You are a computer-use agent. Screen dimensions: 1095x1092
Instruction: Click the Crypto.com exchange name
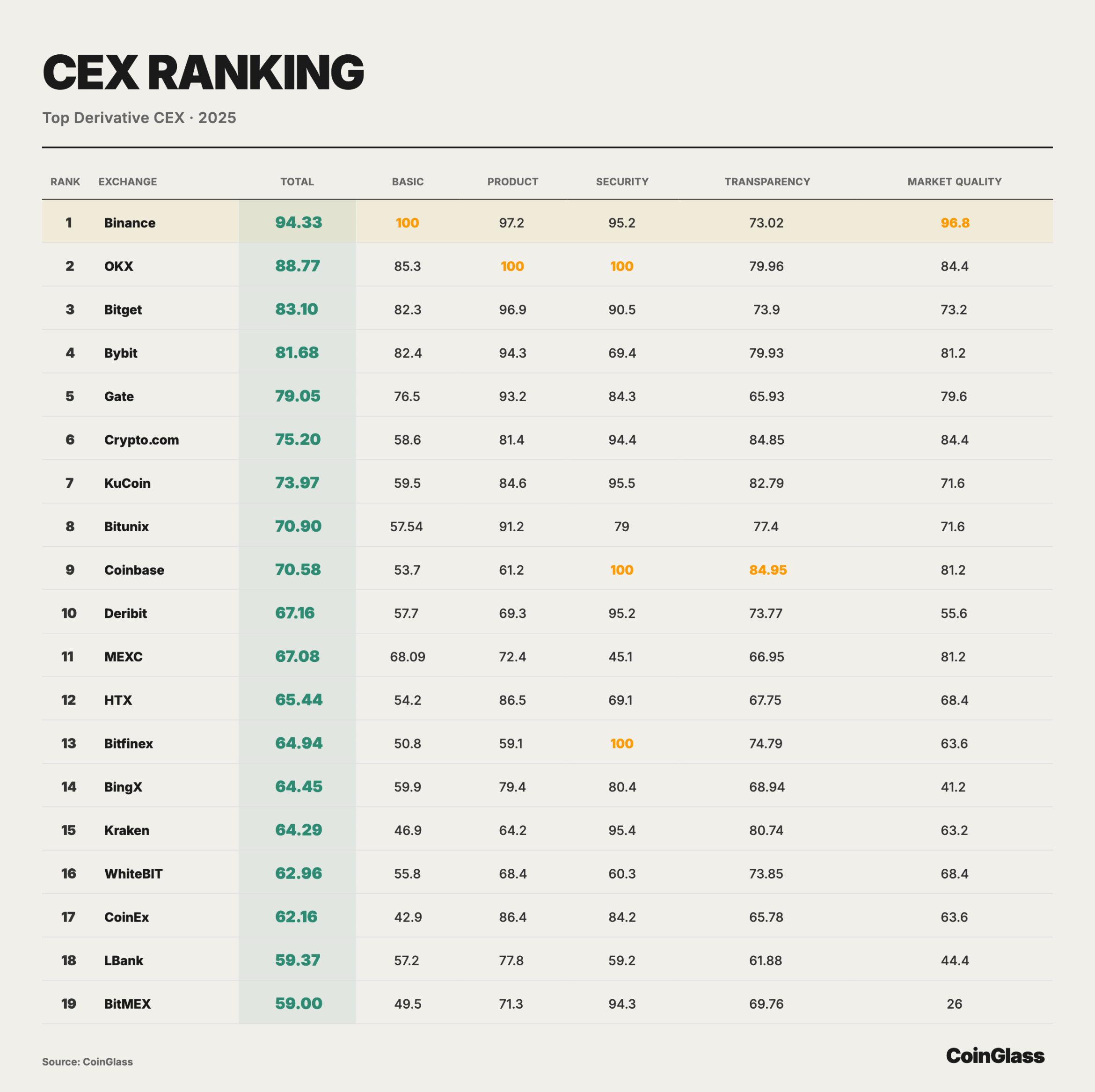141,440
